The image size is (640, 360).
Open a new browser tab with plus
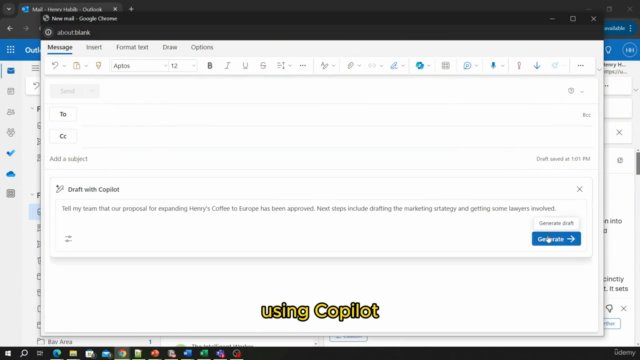pos(131,9)
